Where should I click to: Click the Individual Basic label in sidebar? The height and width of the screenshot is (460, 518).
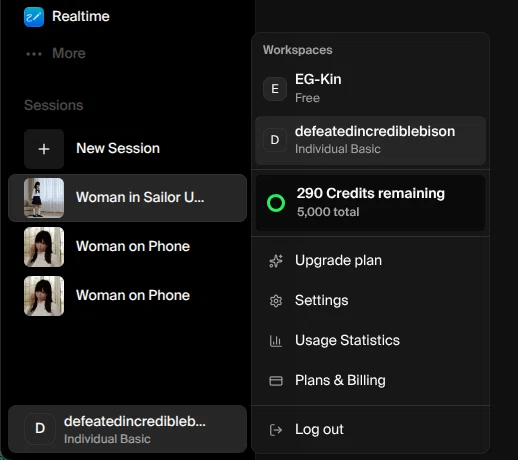click(x=107, y=439)
